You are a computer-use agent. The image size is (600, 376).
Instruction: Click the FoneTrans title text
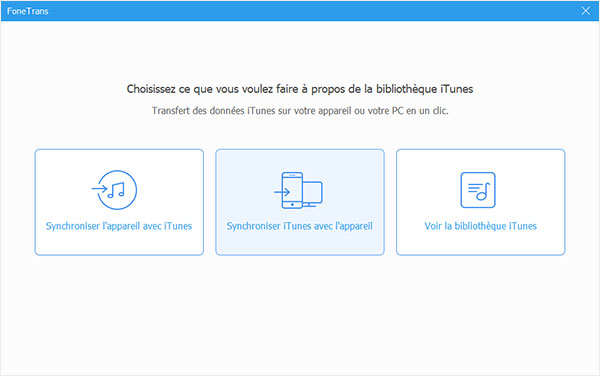click(x=28, y=11)
